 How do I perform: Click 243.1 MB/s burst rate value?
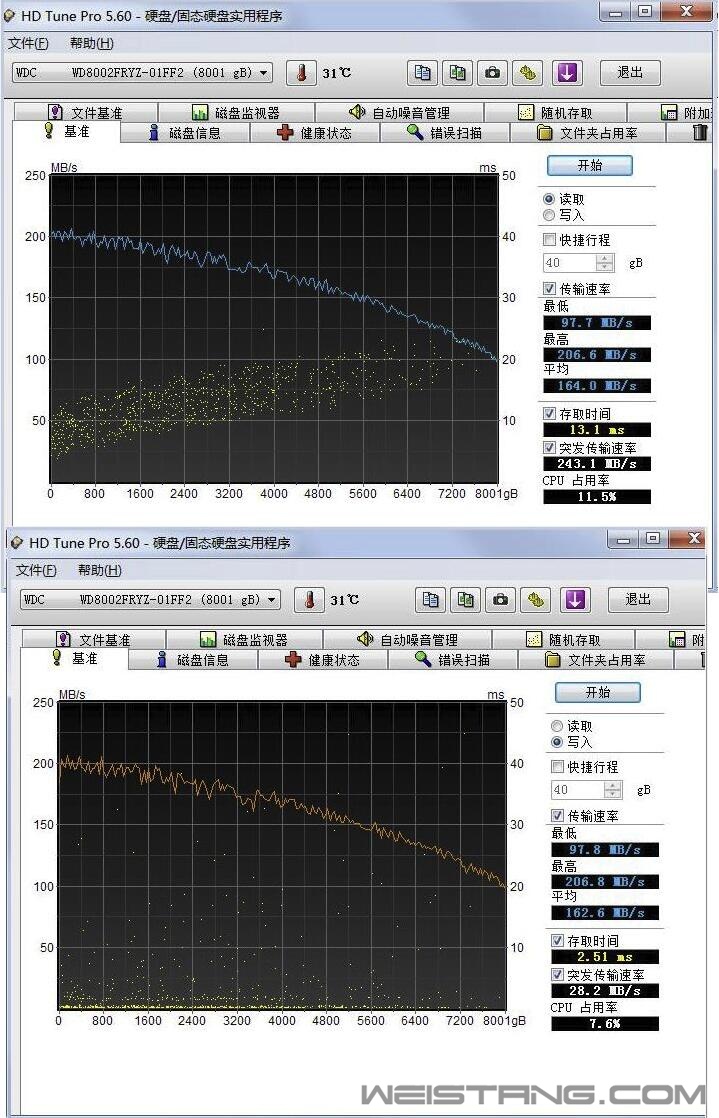tap(597, 463)
